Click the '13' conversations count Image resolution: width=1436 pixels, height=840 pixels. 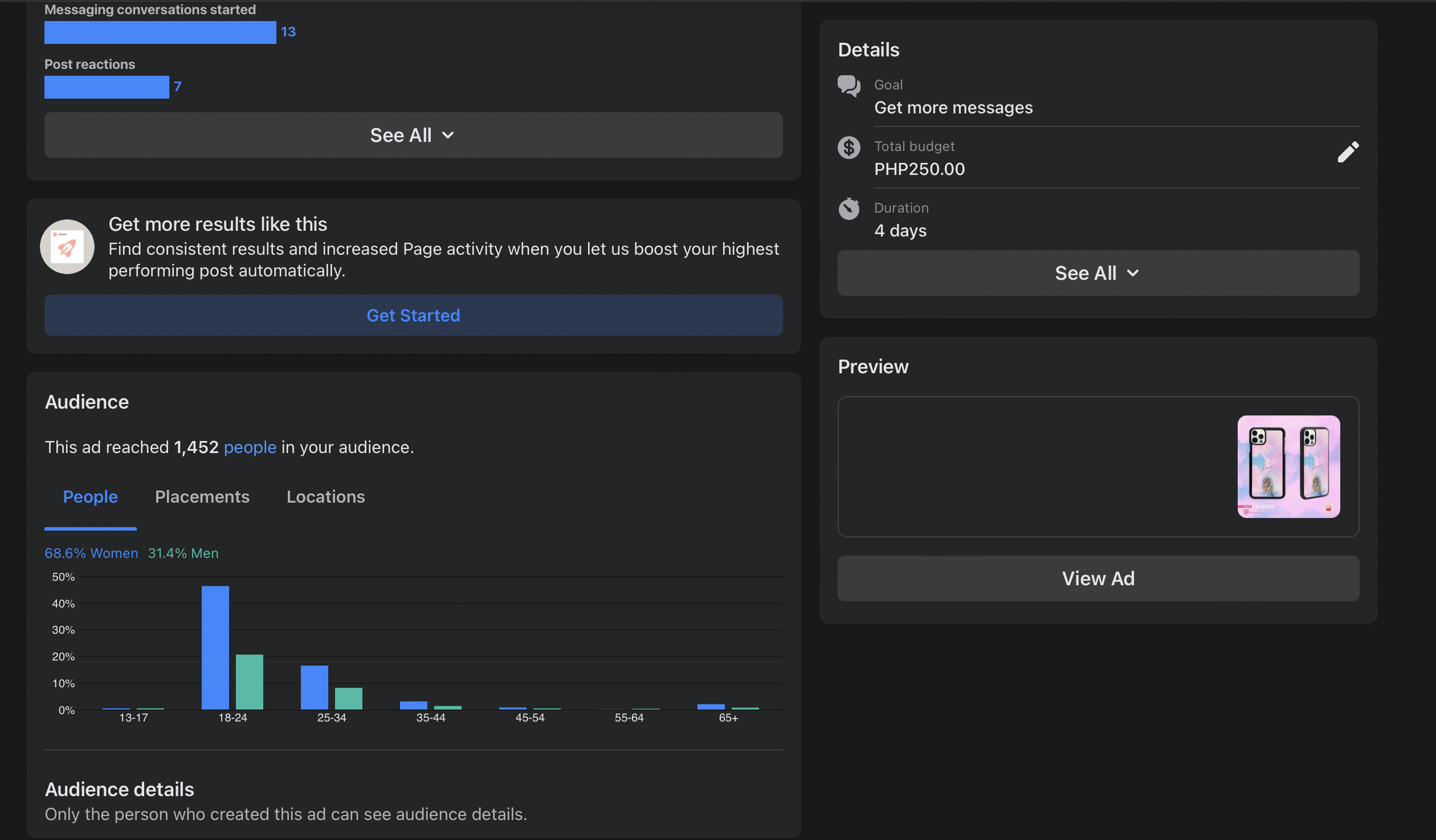pos(288,32)
